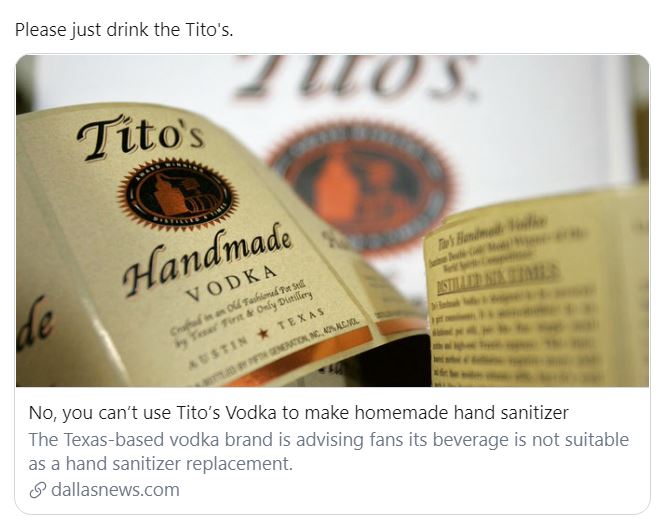Screen dimensions: 663x528
Task: Click the partial "de" lettering at left edge
Action: click(x=35, y=325)
